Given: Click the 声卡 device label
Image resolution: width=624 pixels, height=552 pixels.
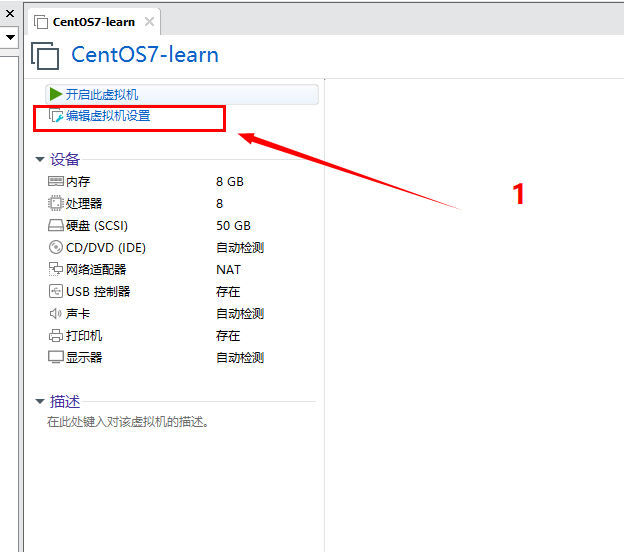Looking at the screenshot, I should click(78, 314).
